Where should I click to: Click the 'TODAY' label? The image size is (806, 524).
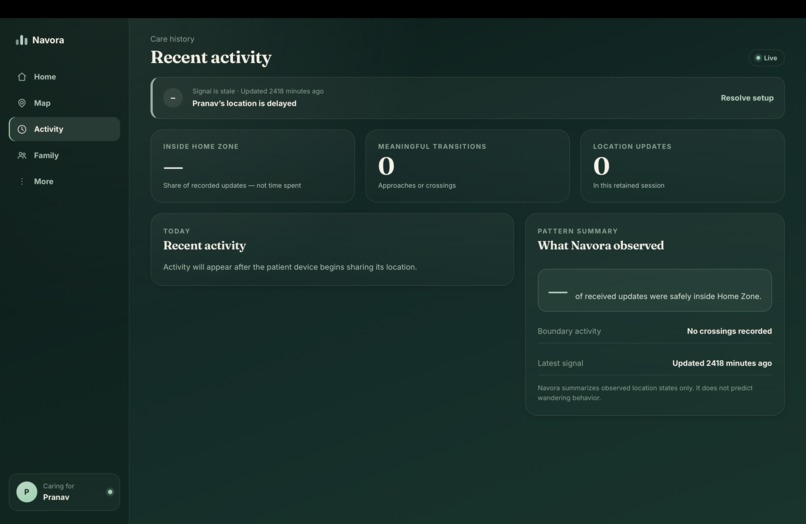[176, 231]
